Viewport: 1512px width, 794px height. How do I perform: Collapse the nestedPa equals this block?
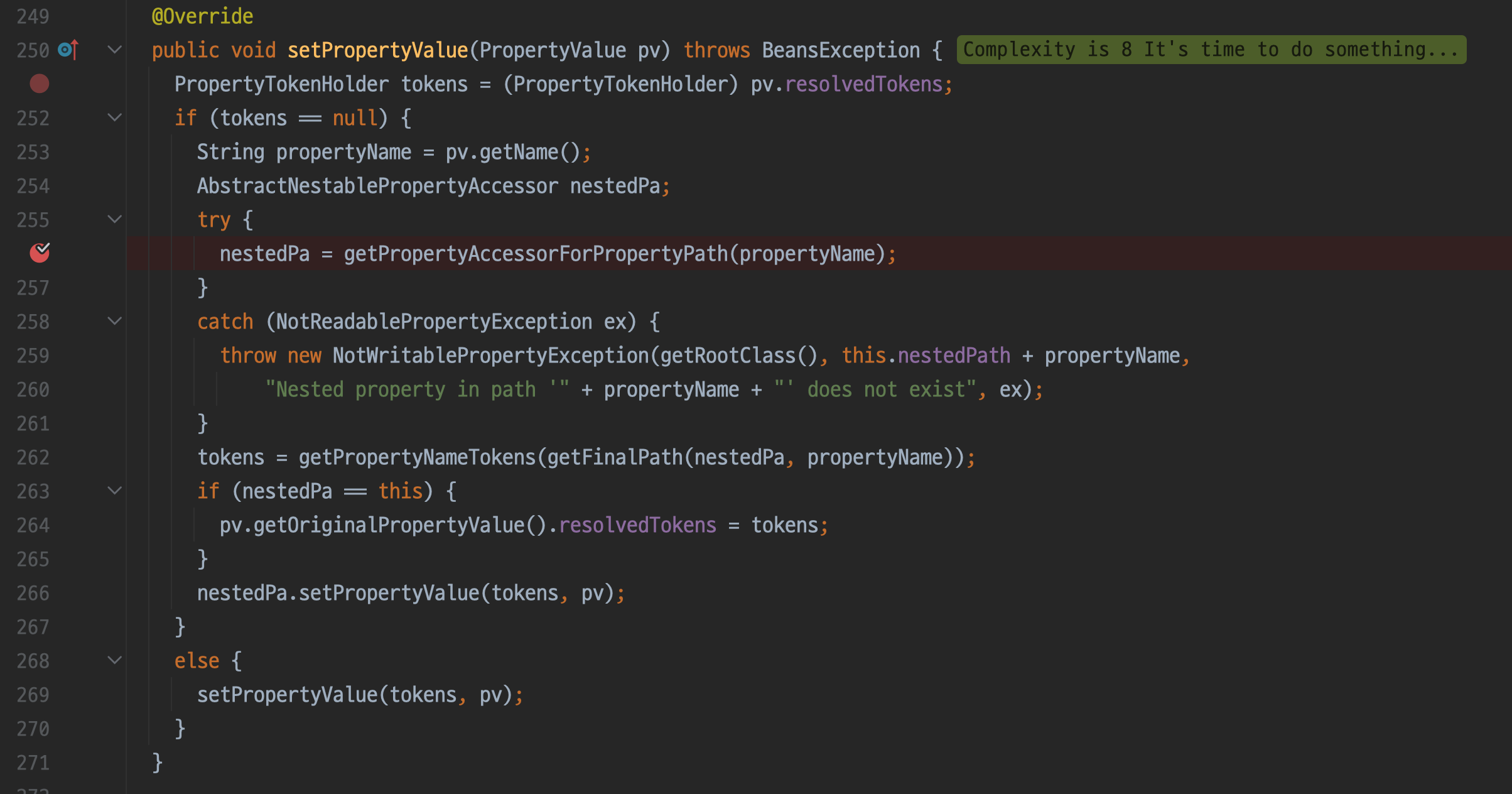[x=114, y=491]
